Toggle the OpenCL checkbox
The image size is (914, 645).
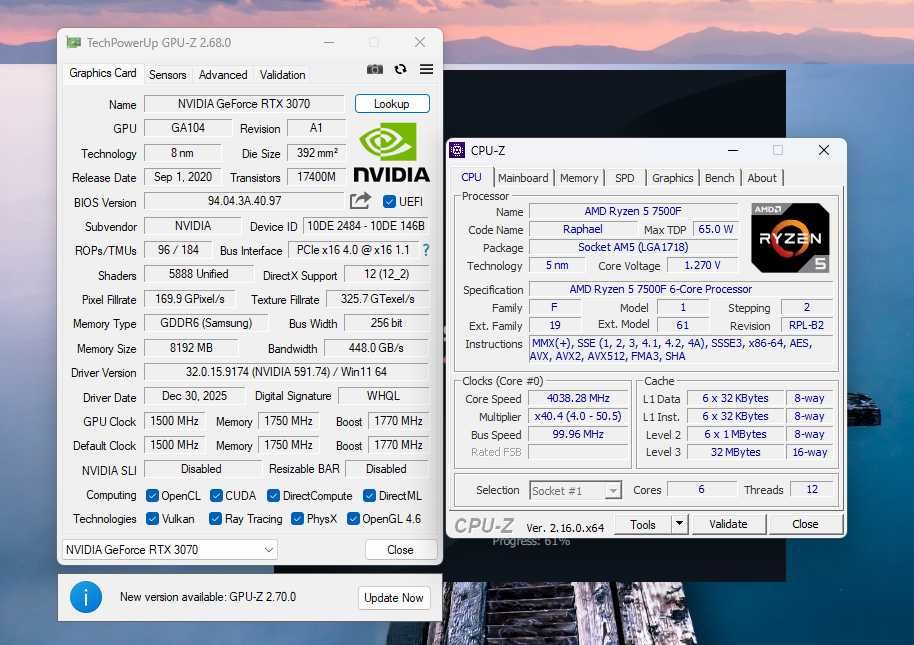152,495
